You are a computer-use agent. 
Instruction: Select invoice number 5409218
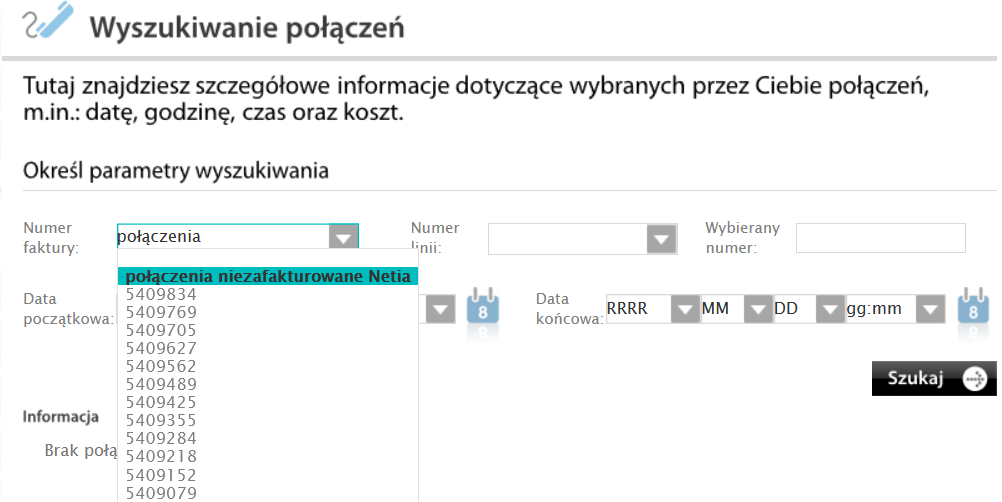(161, 456)
